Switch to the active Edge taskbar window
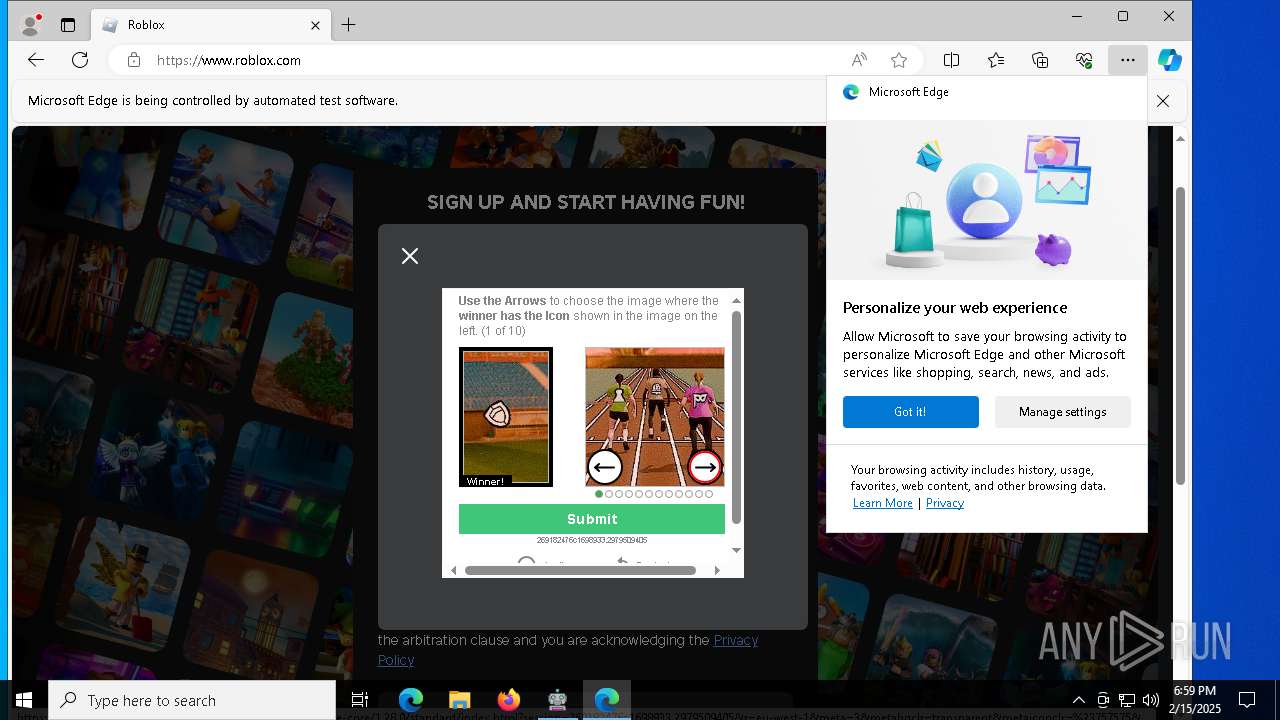 [606, 700]
